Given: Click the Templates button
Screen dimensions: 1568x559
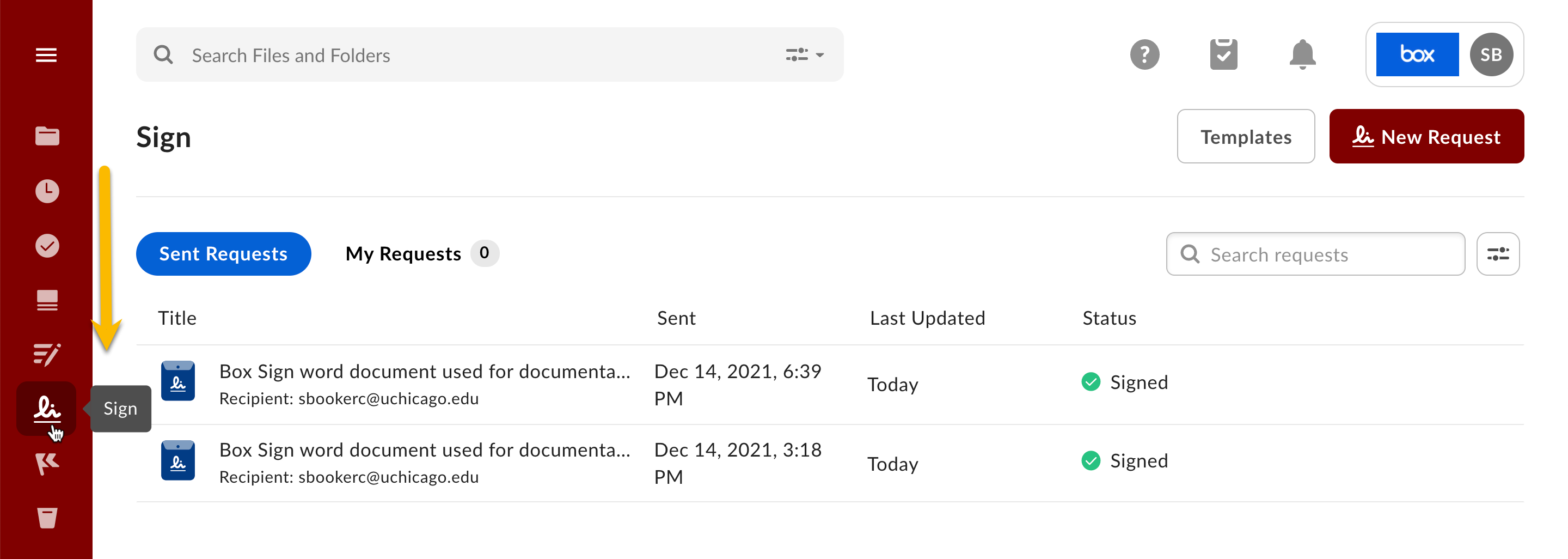Looking at the screenshot, I should 1245,137.
